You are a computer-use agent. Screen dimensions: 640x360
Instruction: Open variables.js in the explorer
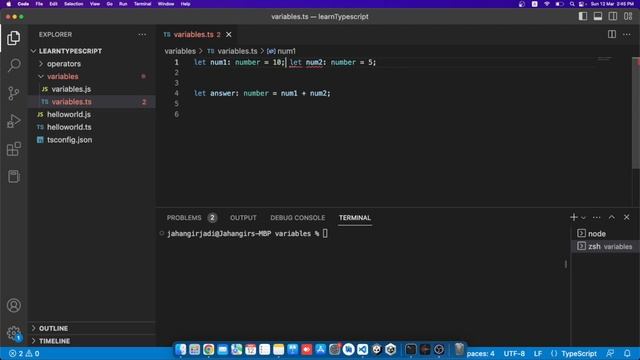[x=92, y=89]
